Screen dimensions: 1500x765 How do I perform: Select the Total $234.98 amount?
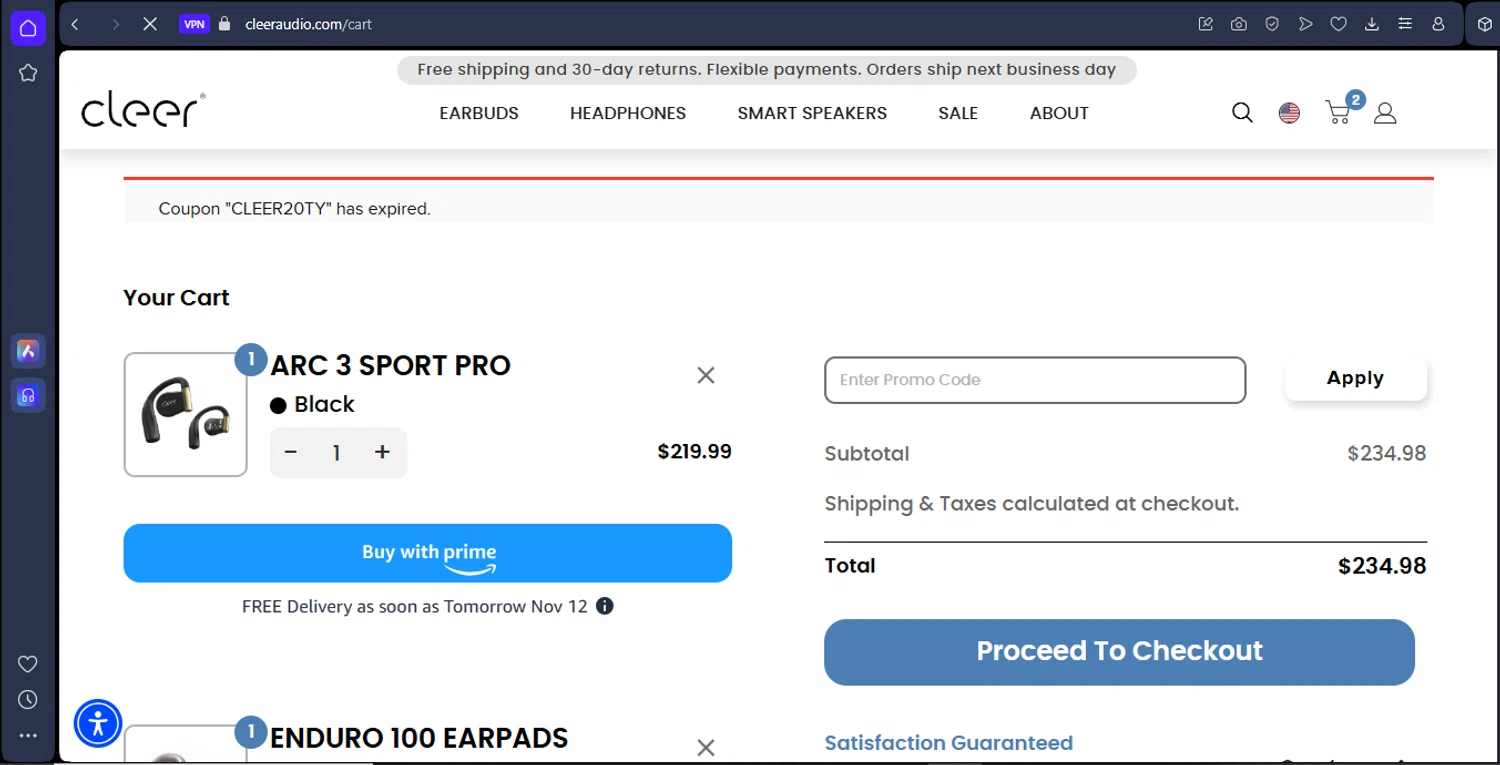pos(1382,566)
